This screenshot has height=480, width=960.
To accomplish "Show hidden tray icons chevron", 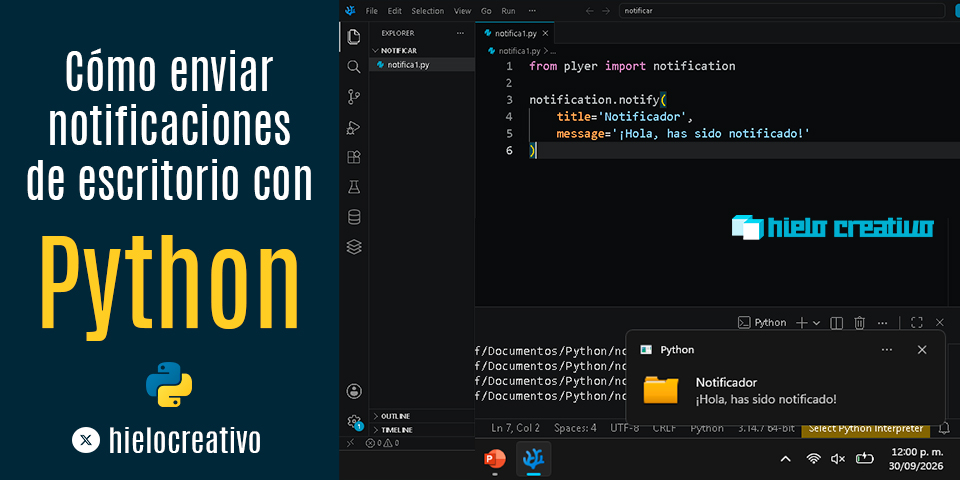I will 785,459.
